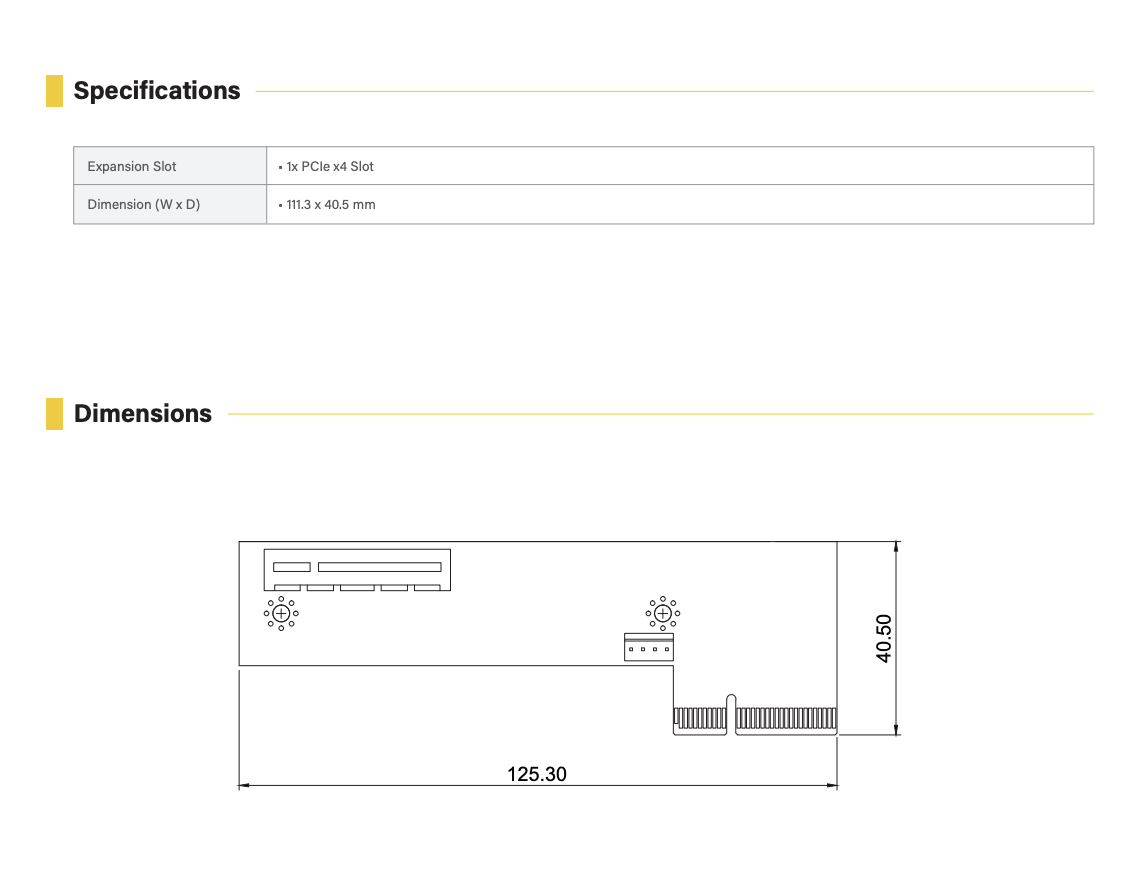Select the 4-pin connector in the drawing
This screenshot has height=878, width=1134.
[648, 647]
